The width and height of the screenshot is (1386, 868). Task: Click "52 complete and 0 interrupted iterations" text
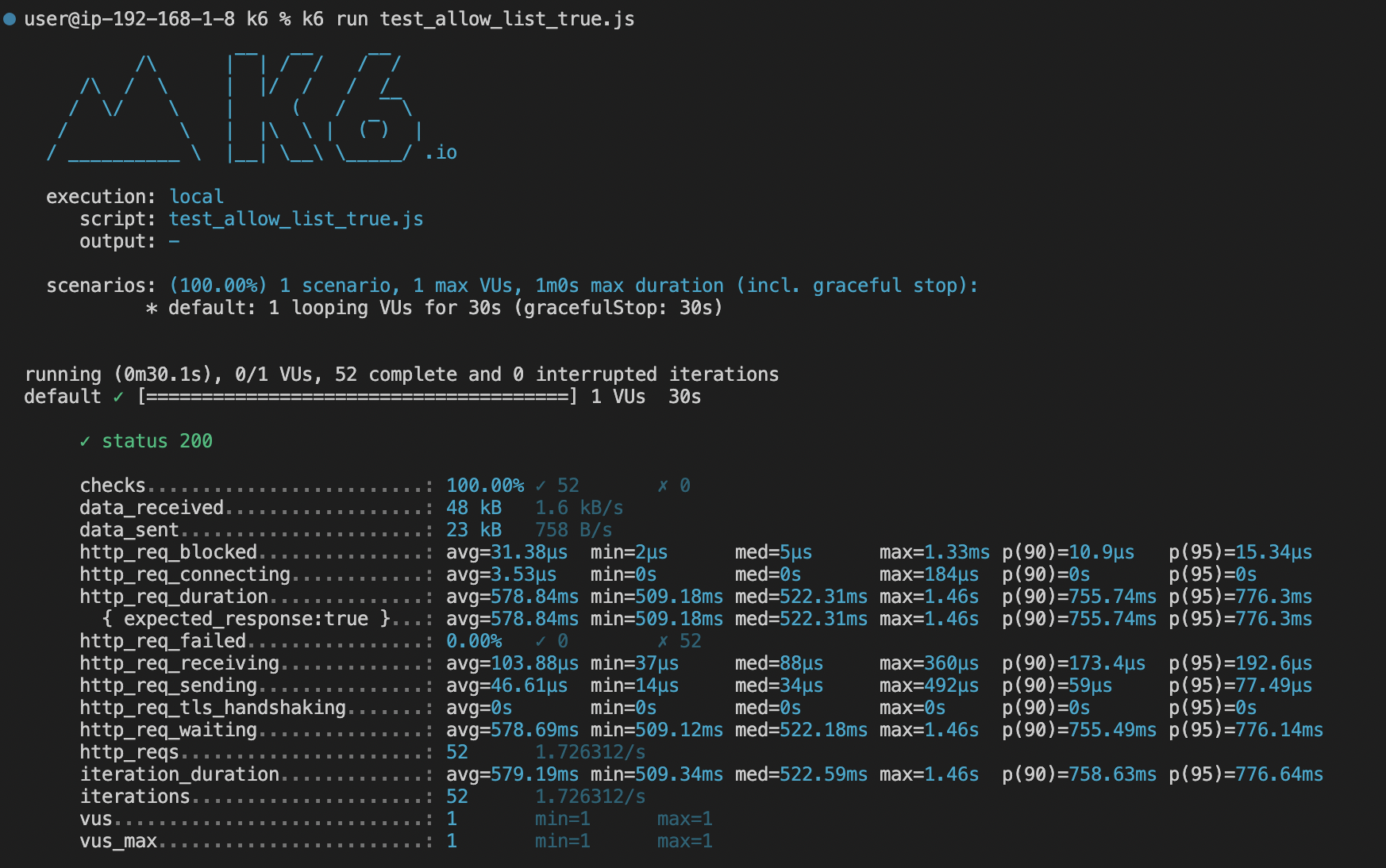click(x=557, y=374)
